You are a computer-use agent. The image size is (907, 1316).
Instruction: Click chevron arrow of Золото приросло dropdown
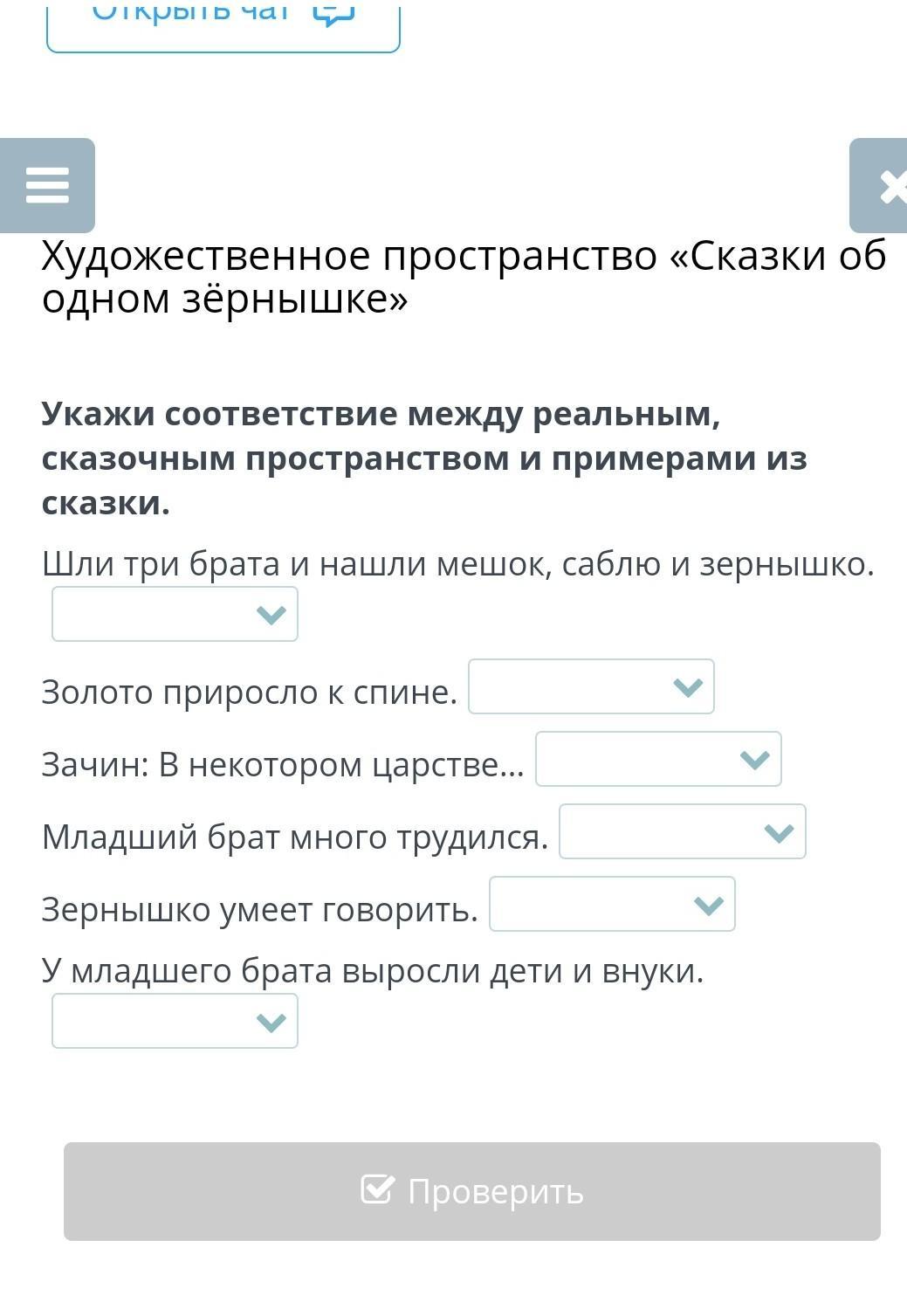(x=689, y=687)
